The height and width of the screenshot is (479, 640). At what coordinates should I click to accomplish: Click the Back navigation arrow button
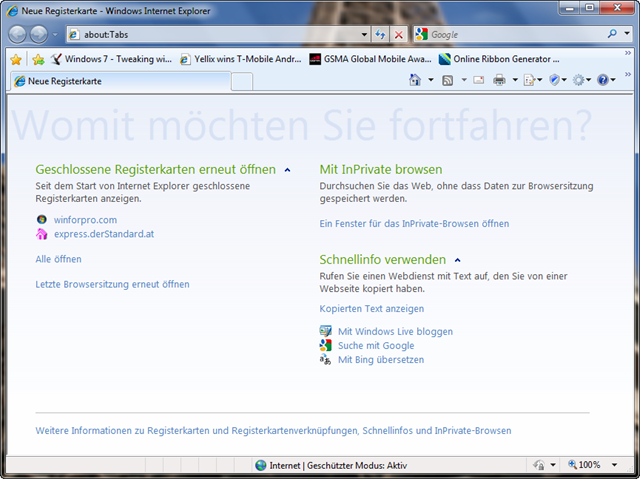coord(18,34)
